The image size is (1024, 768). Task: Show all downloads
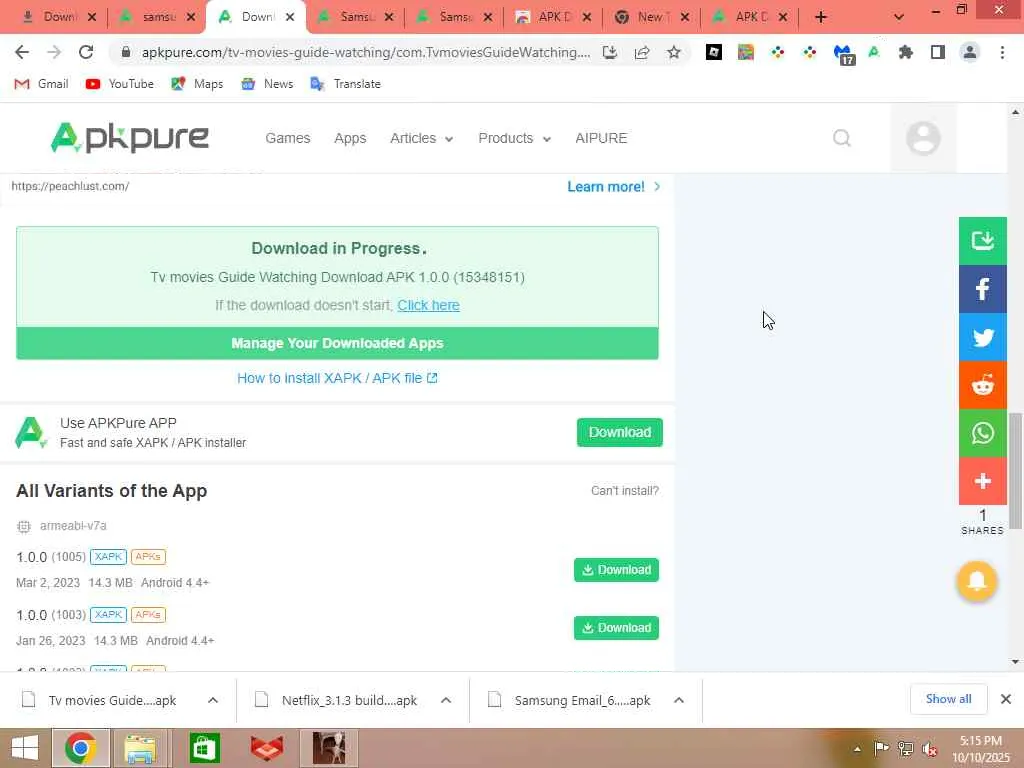pos(948,699)
